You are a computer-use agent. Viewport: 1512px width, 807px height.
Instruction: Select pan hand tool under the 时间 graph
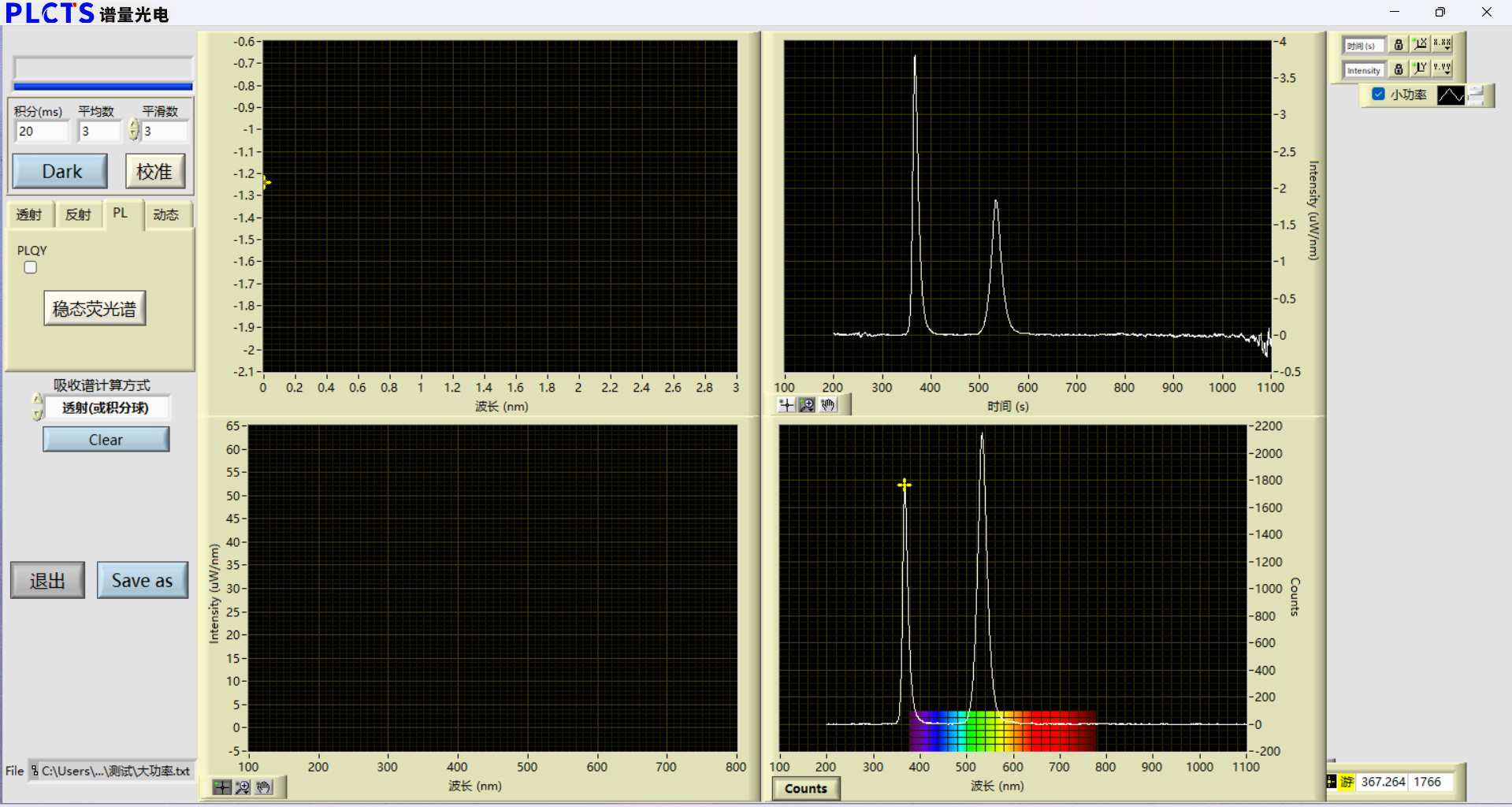point(828,405)
